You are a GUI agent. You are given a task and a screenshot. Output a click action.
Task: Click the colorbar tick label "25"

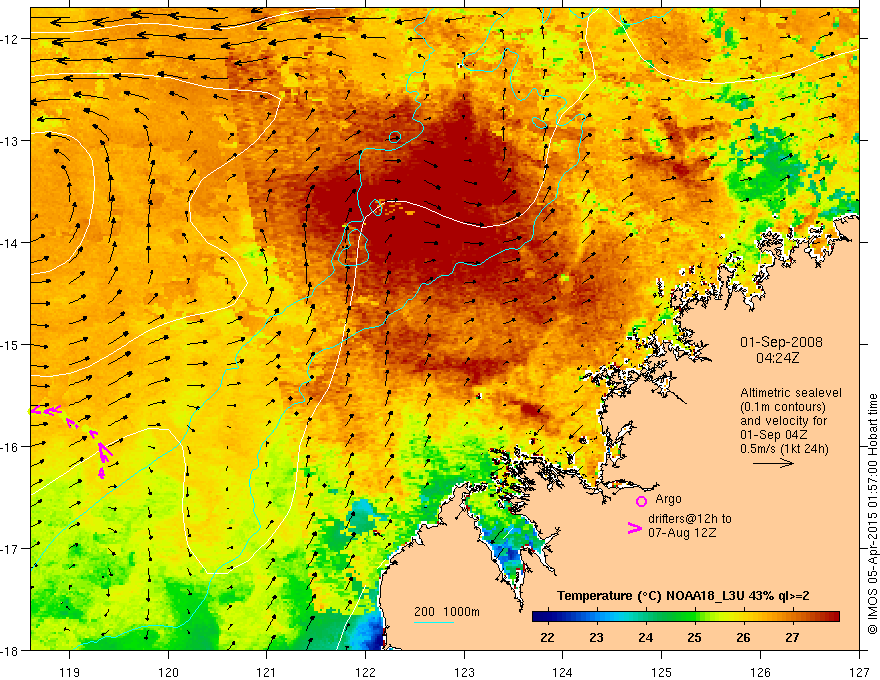point(694,638)
